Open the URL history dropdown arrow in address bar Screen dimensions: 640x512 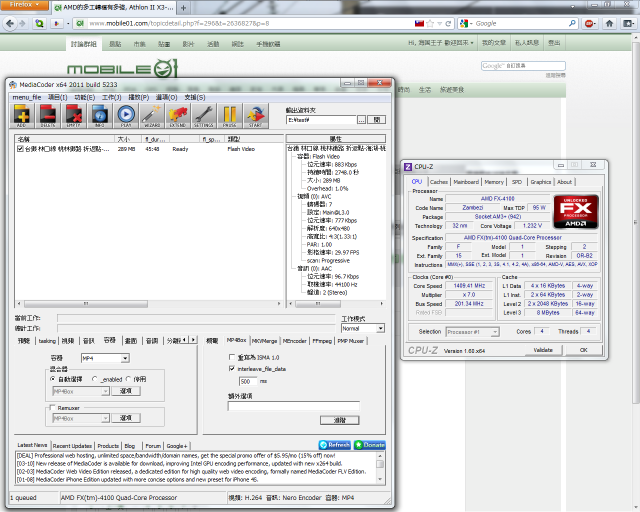pyautogui.click(x=440, y=24)
